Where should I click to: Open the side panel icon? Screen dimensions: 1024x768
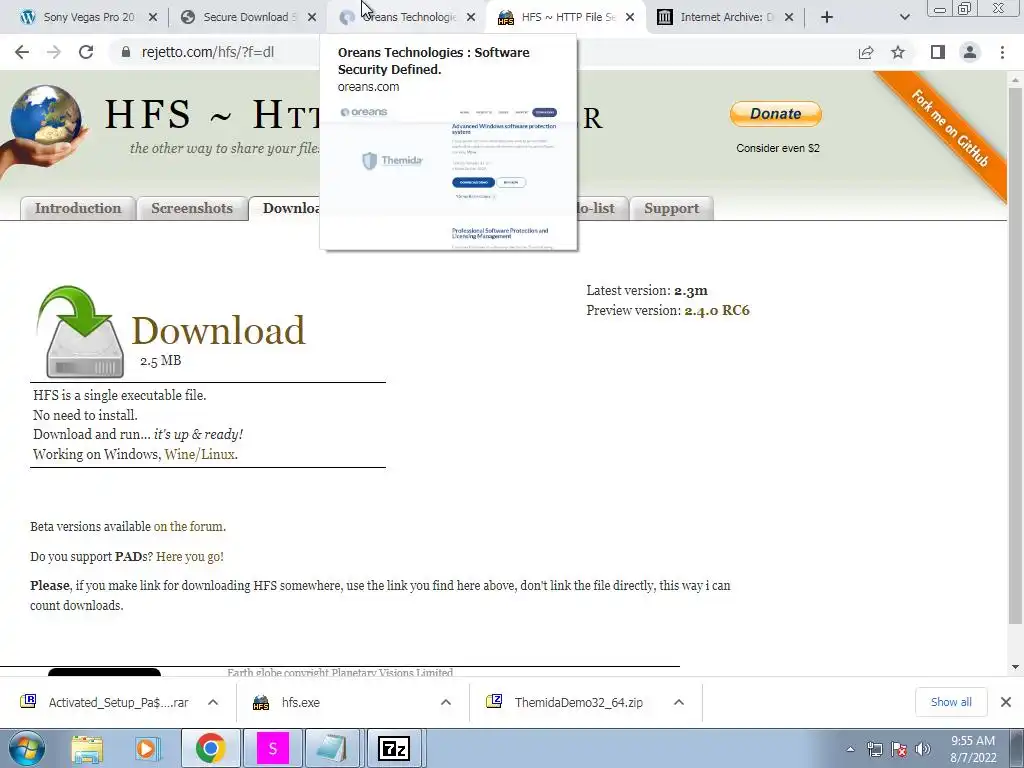pyautogui.click(x=938, y=52)
